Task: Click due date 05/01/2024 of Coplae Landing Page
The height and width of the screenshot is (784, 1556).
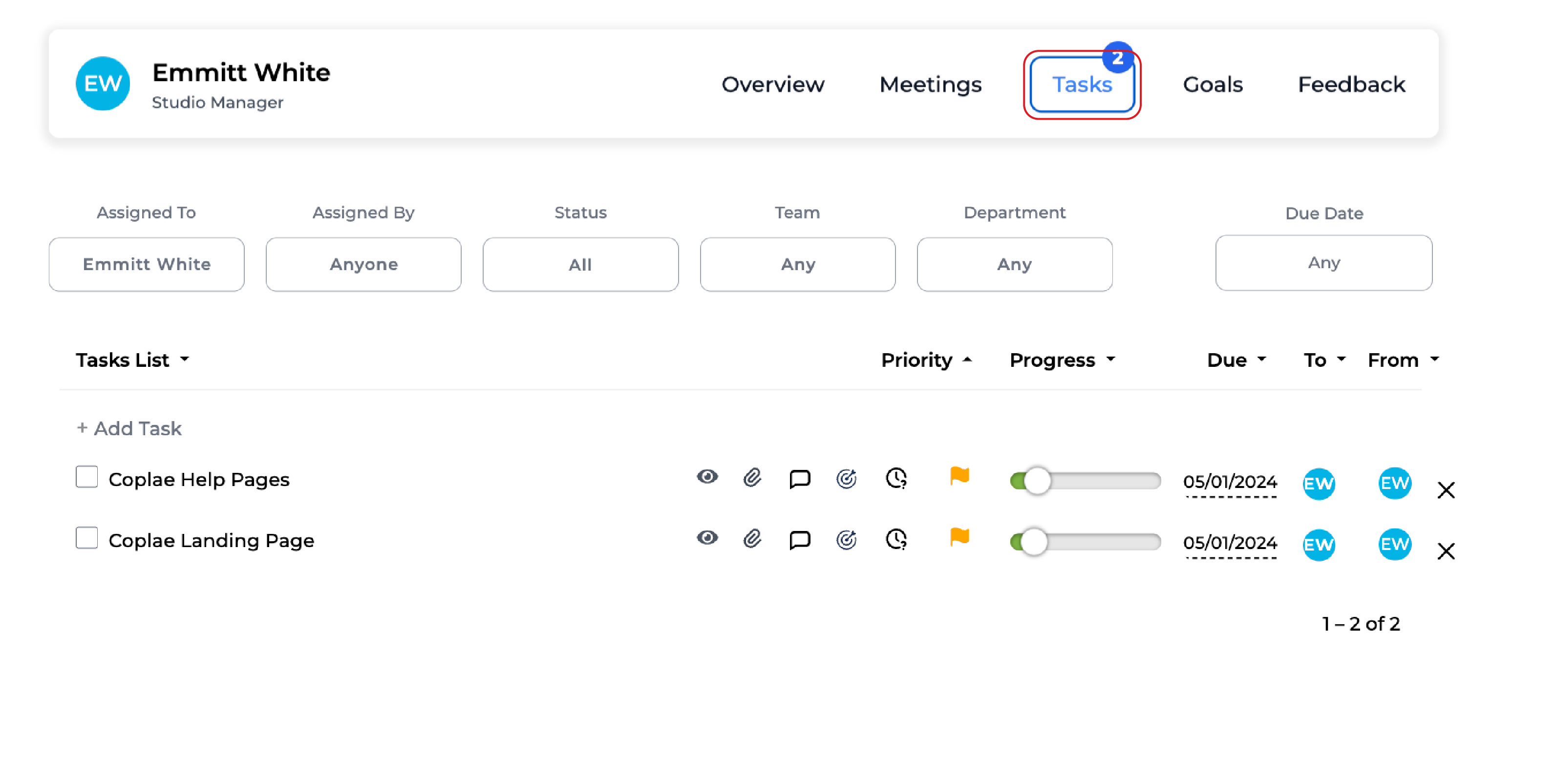Action: coord(1230,542)
